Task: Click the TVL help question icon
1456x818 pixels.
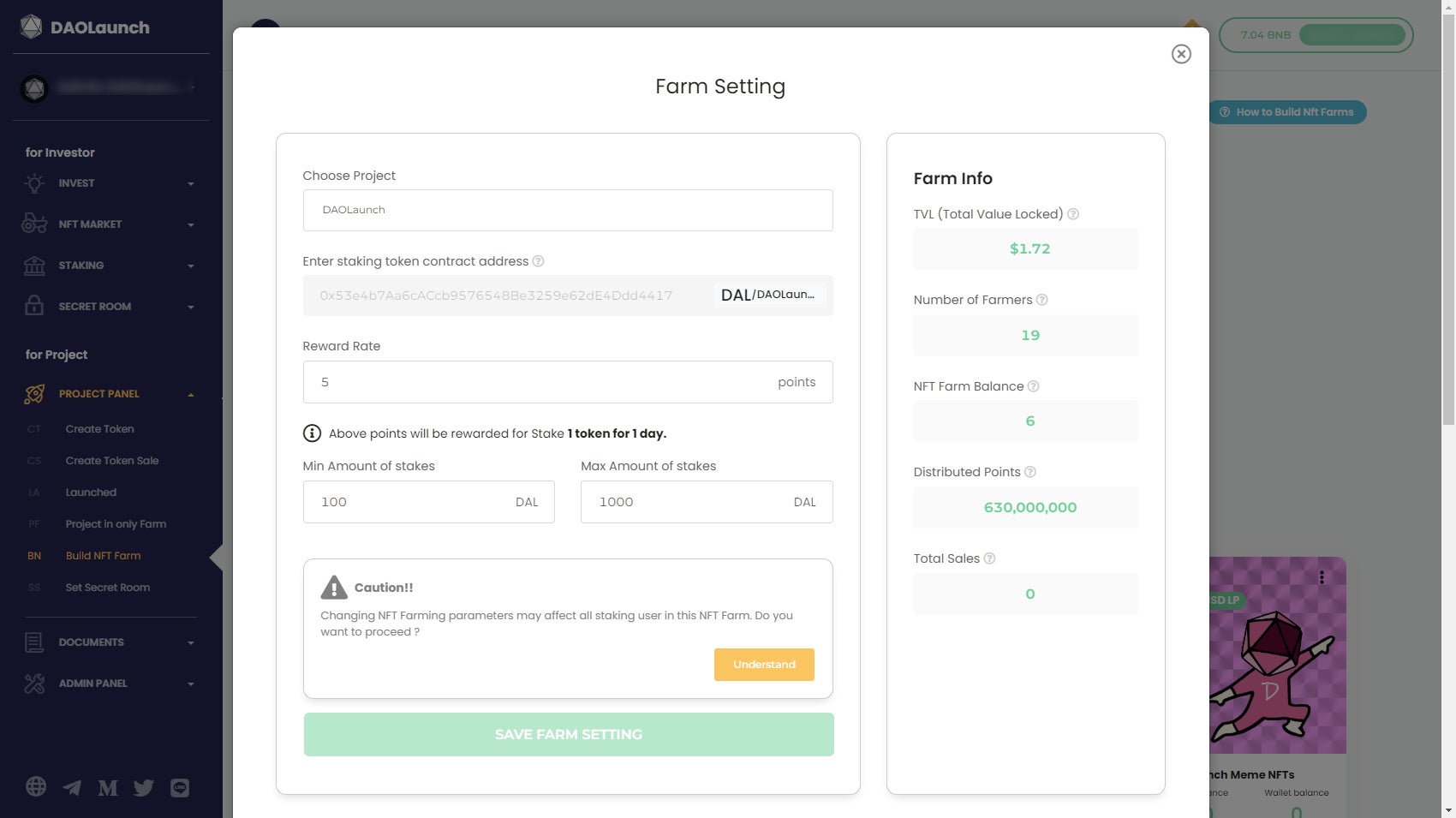Action: click(x=1073, y=214)
